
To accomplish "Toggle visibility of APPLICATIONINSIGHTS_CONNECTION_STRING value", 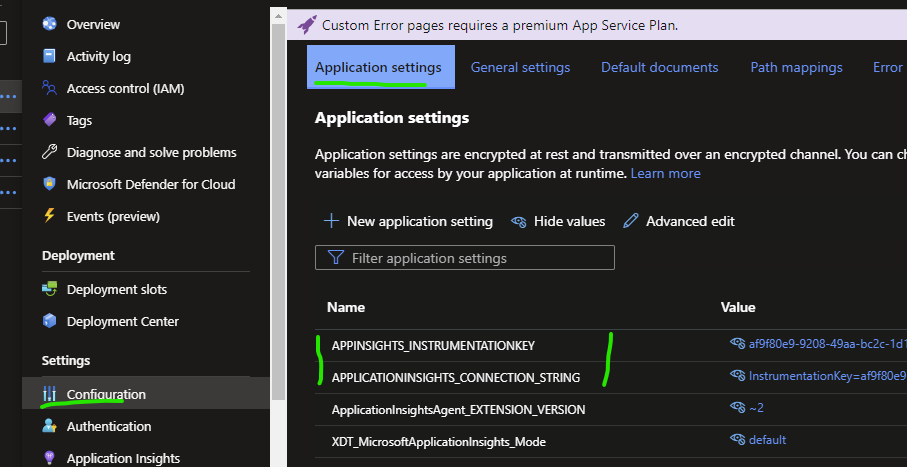I will click(x=738, y=376).
